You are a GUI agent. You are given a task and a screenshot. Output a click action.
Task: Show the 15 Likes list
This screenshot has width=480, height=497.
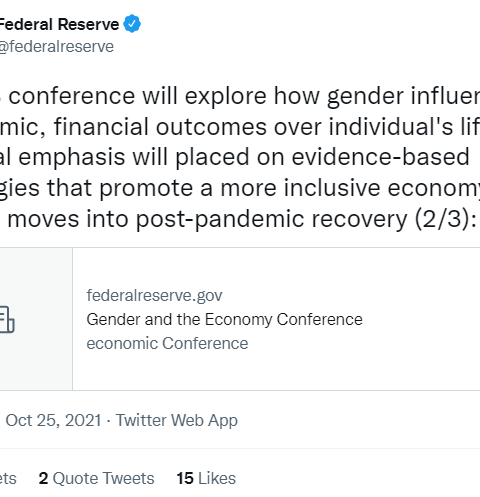click(x=206, y=478)
